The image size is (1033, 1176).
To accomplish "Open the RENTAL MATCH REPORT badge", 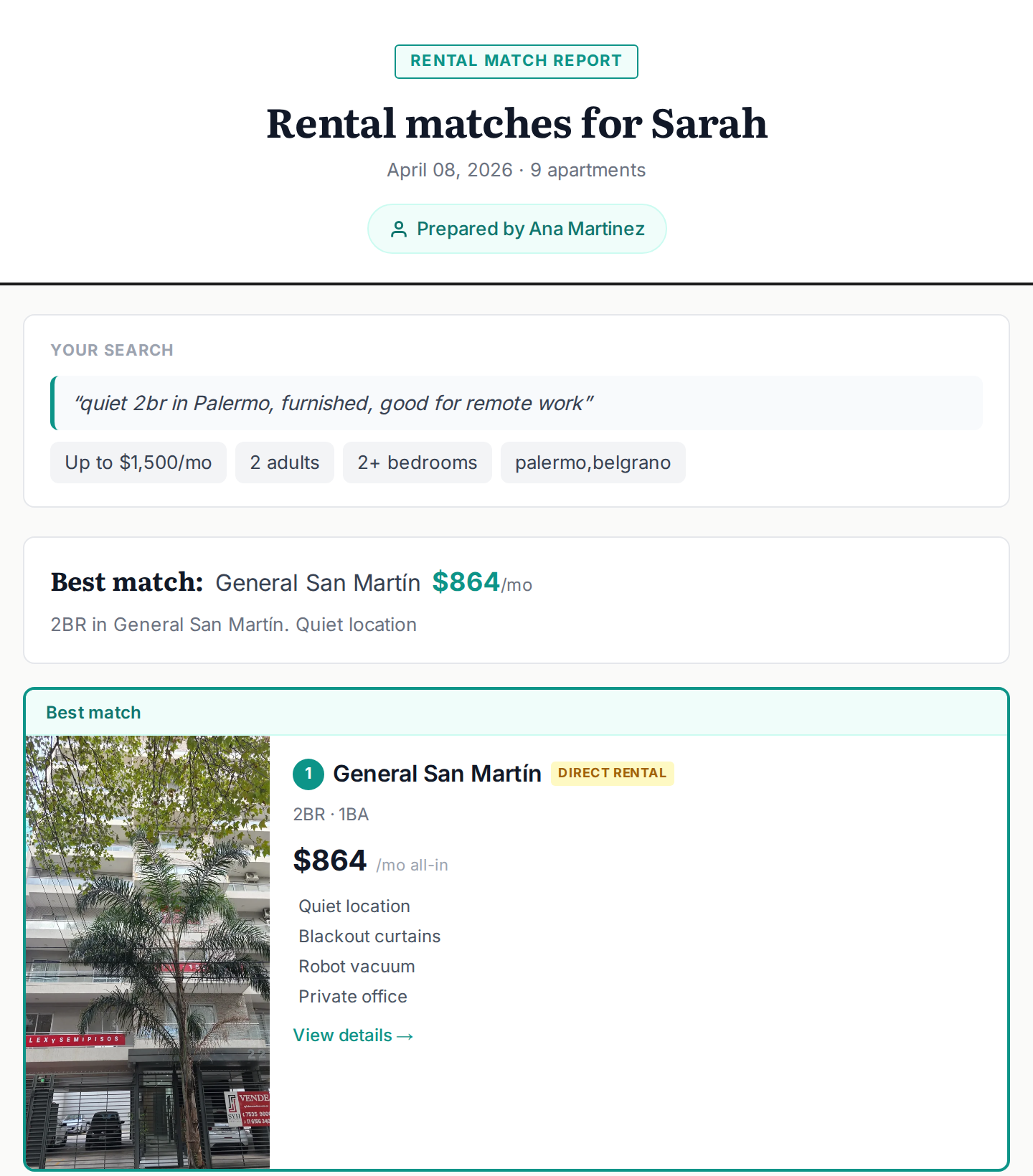I will point(516,61).
